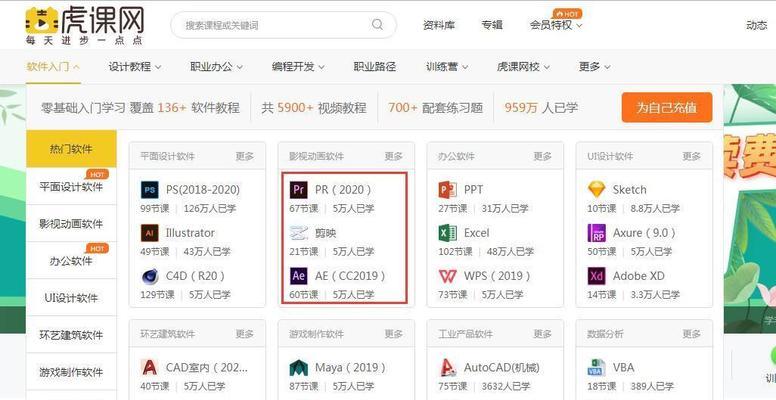Open the After Effects Ae icon
This screenshot has height=400, width=776.
pos(298,276)
